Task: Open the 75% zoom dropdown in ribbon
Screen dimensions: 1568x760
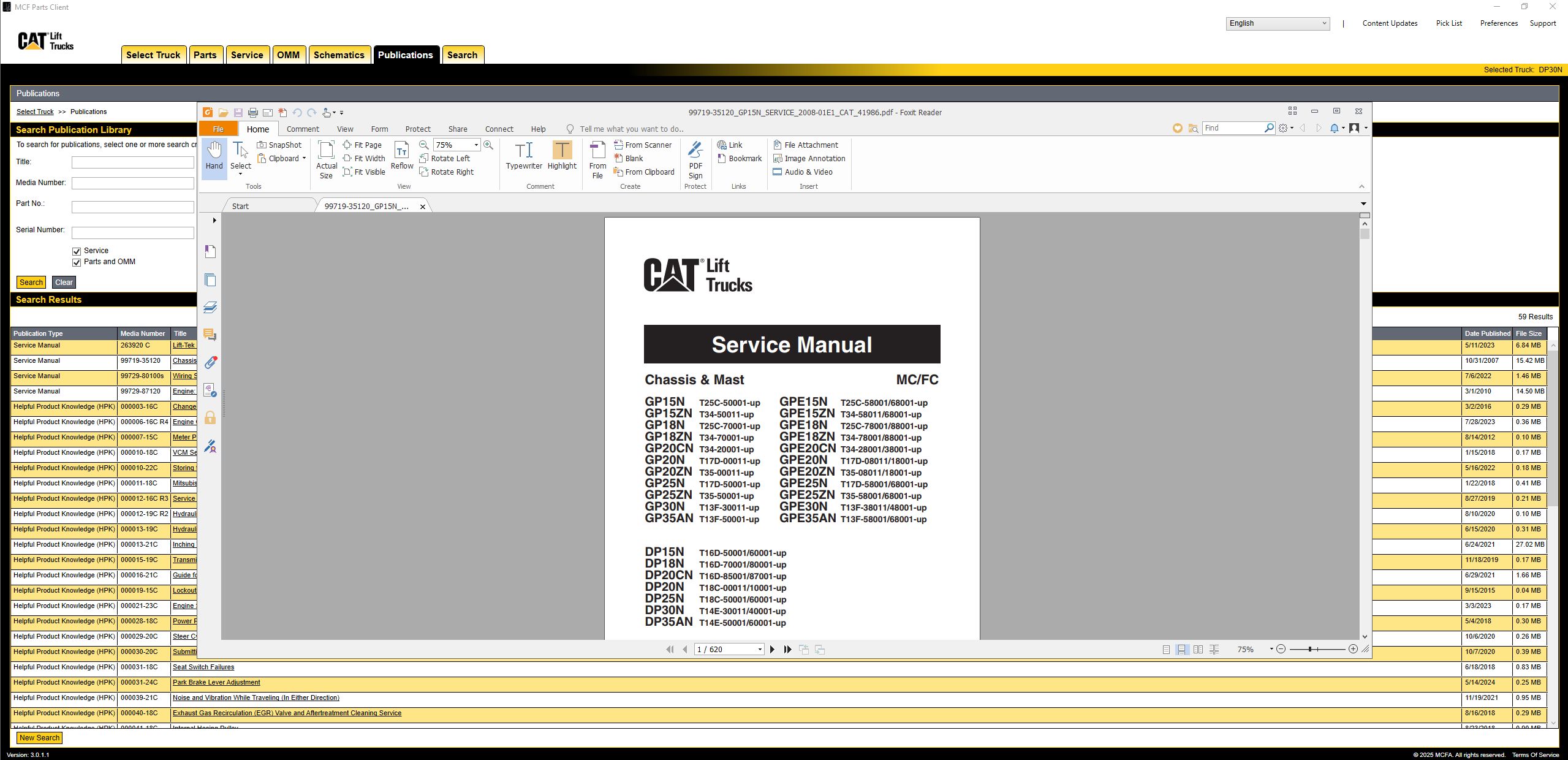Action: coord(476,145)
